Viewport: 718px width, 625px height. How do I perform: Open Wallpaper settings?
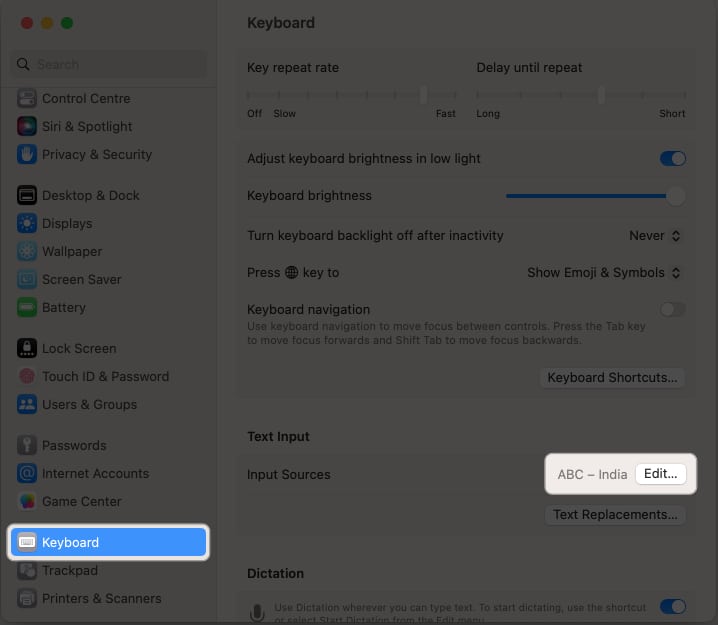108,251
